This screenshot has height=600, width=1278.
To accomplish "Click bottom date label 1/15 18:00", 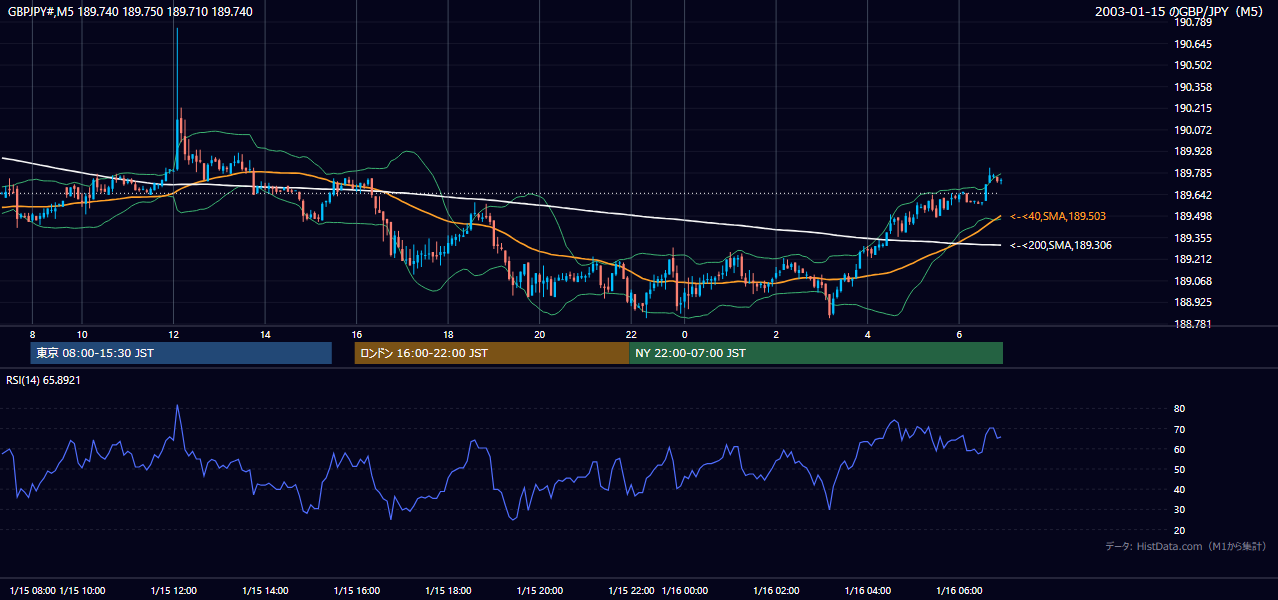I will pos(448,590).
